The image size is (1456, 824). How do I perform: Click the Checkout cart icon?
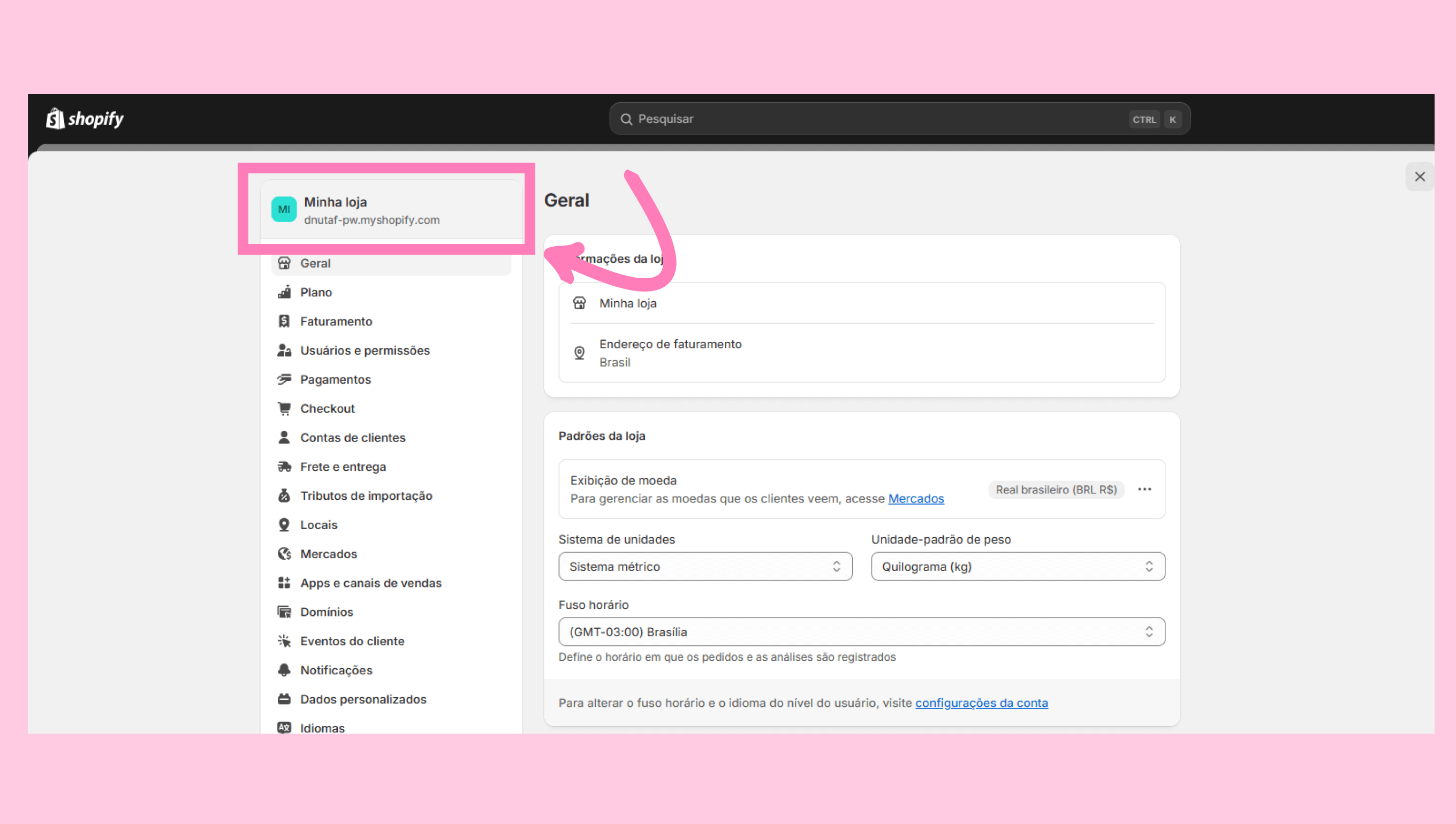284,409
